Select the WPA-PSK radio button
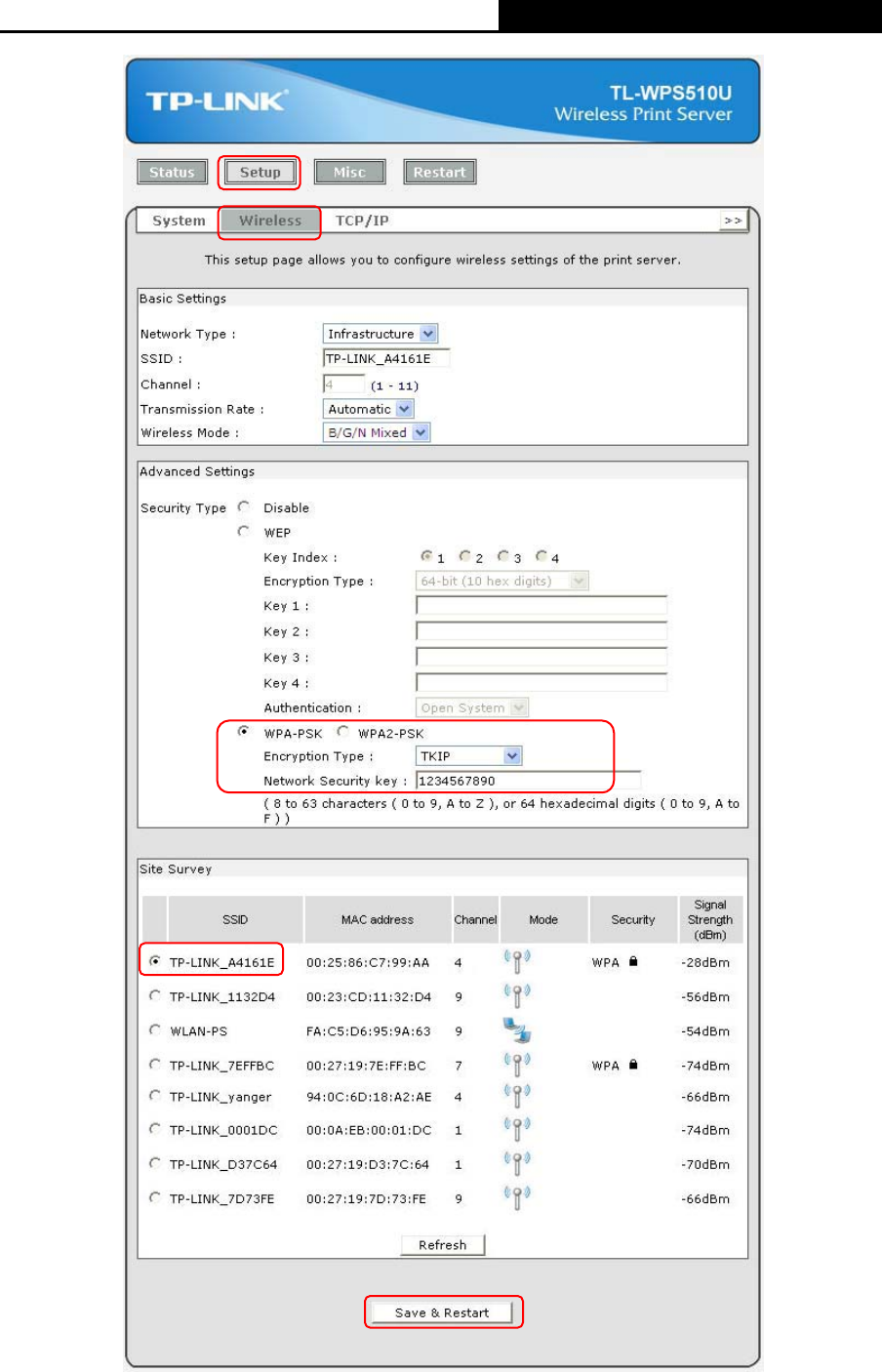This screenshot has width=882, height=1372. 244,731
